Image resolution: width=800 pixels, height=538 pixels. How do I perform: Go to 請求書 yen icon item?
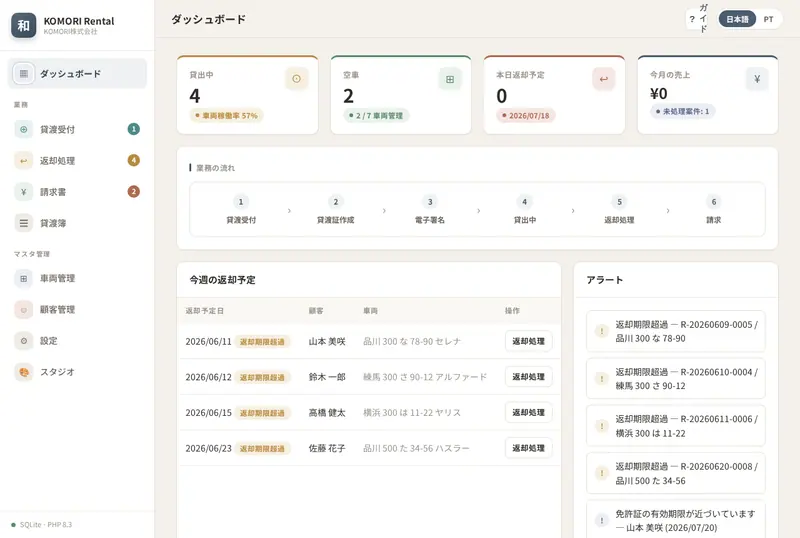(77, 191)
